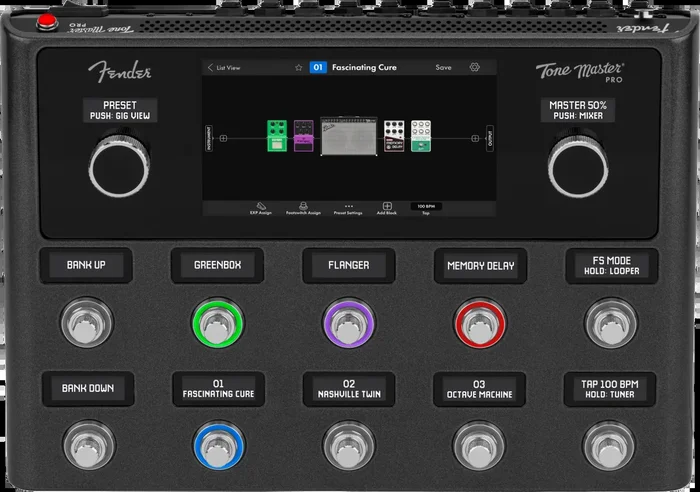Step on the Bank Up footswitch
Image resolution: width=700 pixels, height=492 pixels.
click(87, 323)
